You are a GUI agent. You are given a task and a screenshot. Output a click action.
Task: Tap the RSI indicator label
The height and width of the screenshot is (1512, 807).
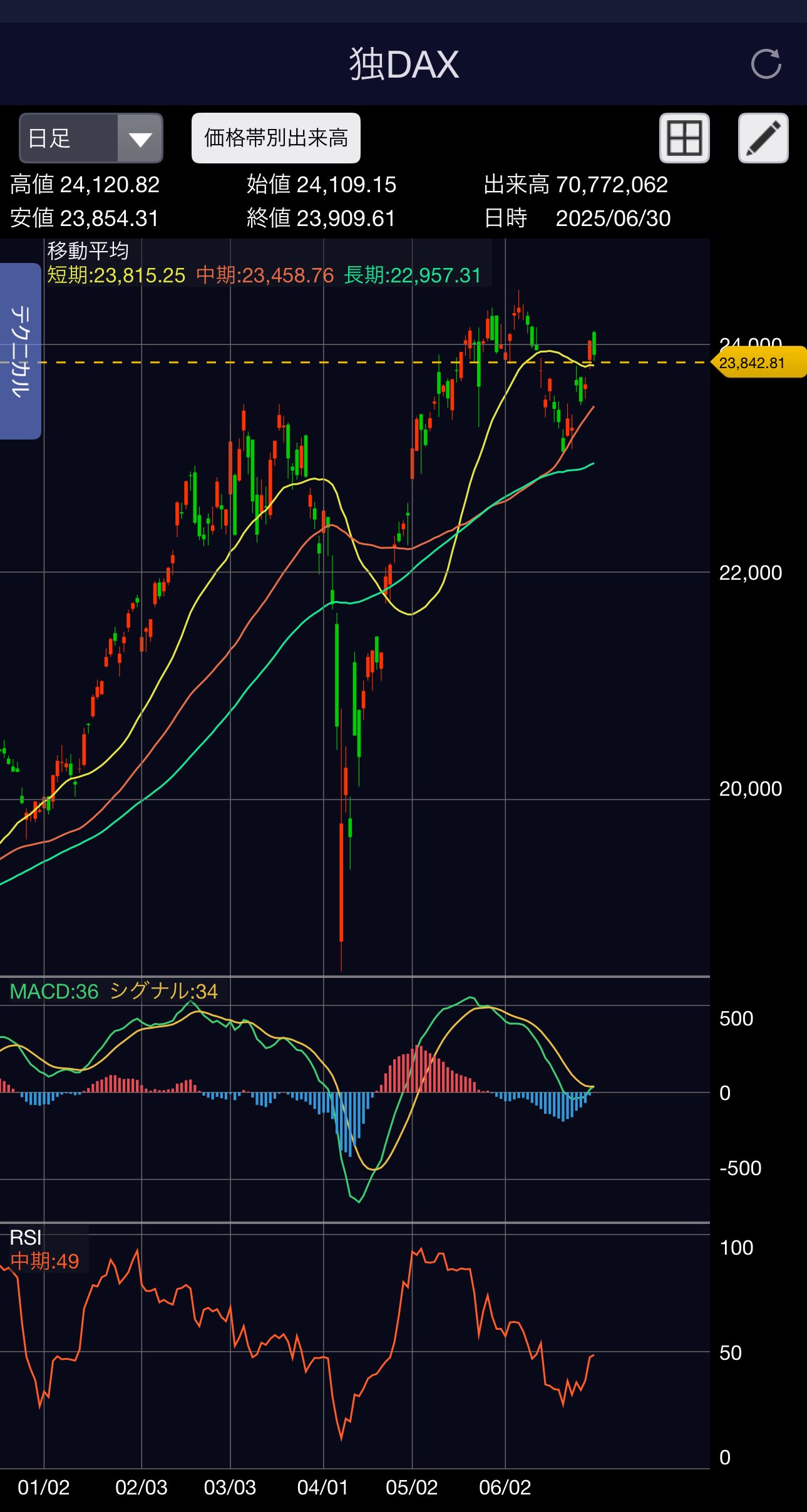click(26, 1237)
